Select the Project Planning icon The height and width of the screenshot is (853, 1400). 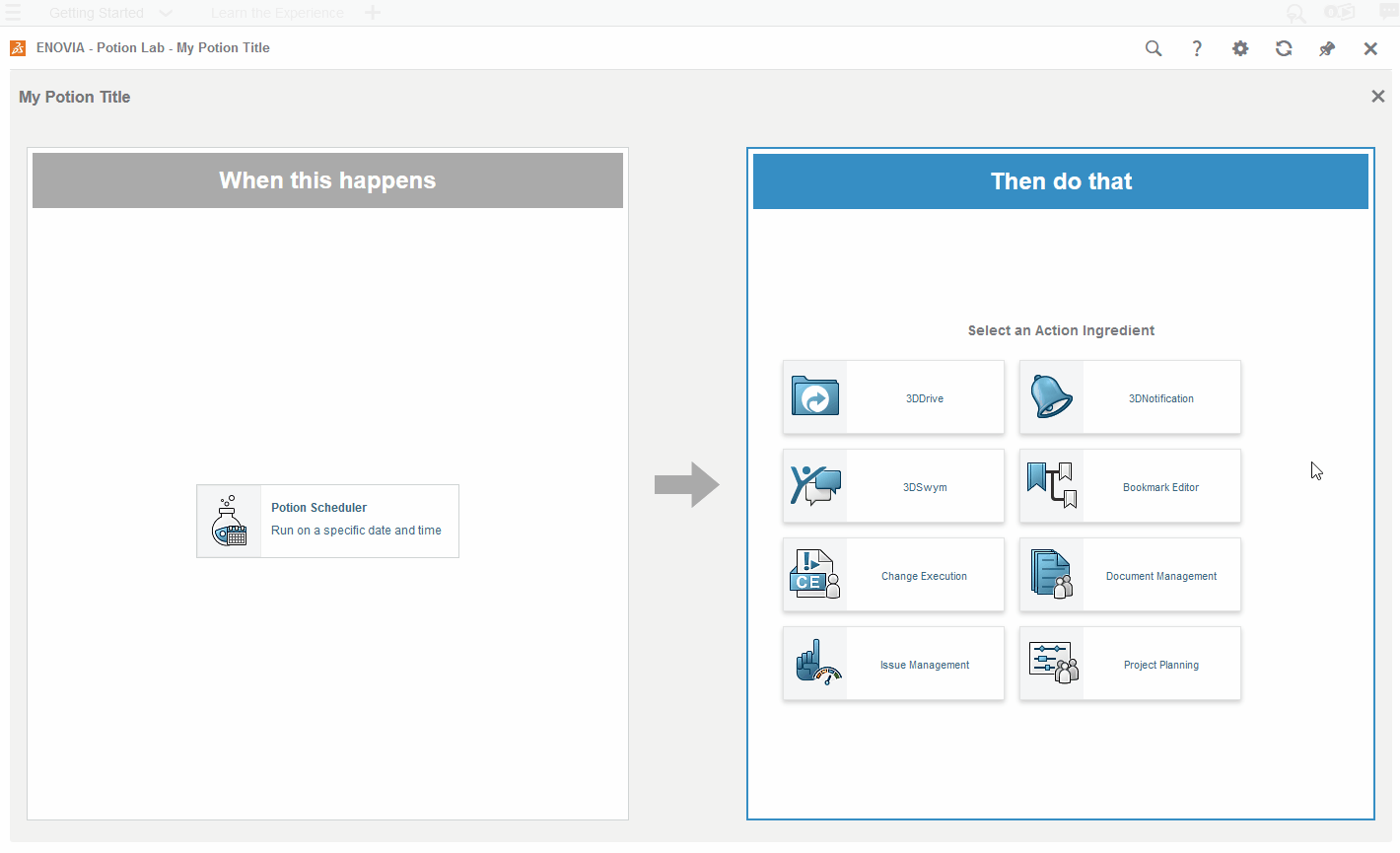1052,664
